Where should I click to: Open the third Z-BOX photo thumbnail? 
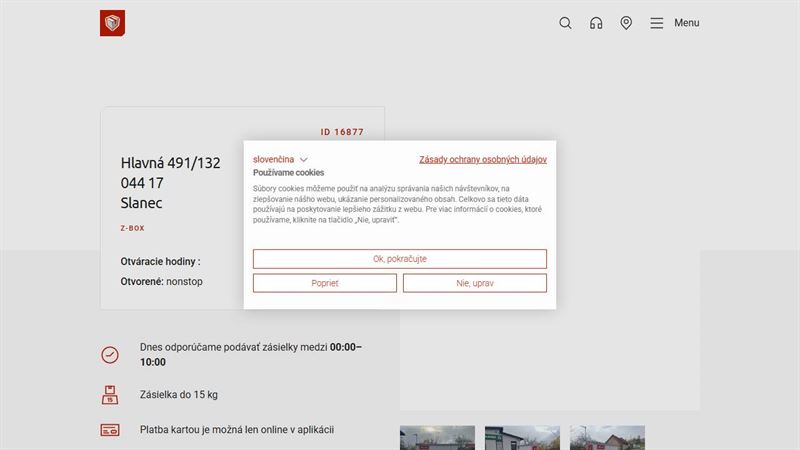(x=607, y=438)
